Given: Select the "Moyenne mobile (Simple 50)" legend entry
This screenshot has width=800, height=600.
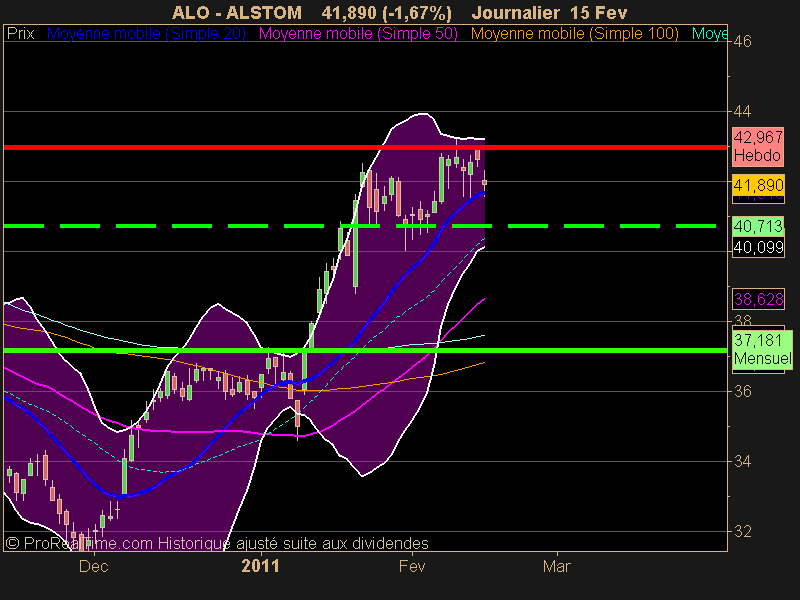Looking at the screenshot, I should tap(358, 34).
